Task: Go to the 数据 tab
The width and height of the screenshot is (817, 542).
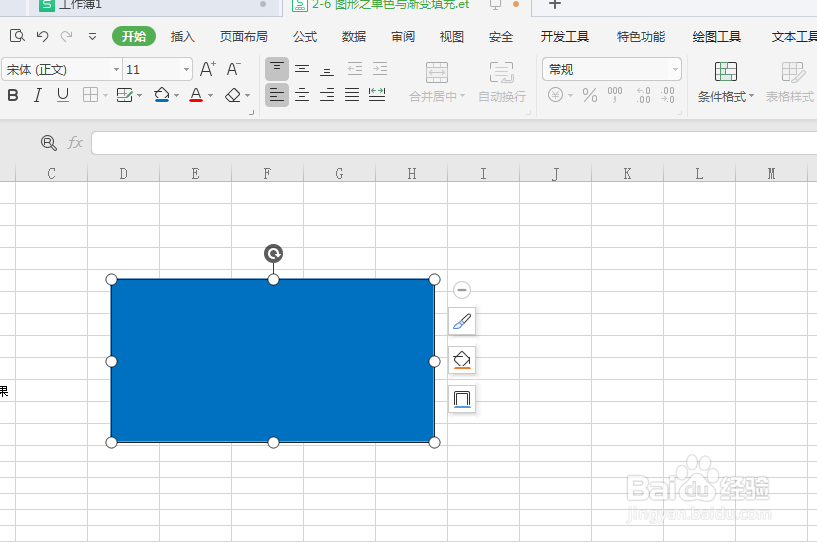Action: (354, 36)
